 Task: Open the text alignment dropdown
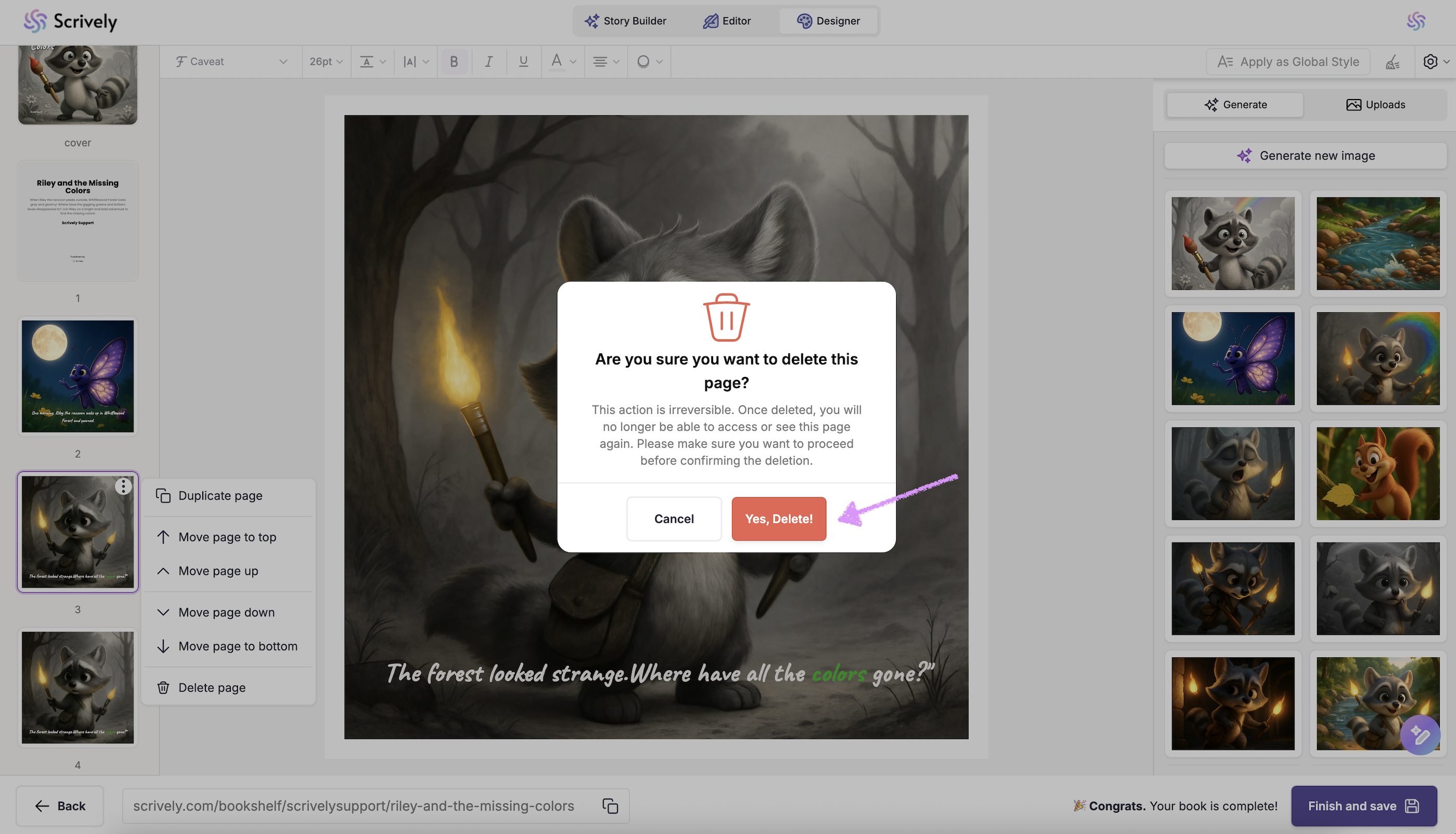point(605,62)
